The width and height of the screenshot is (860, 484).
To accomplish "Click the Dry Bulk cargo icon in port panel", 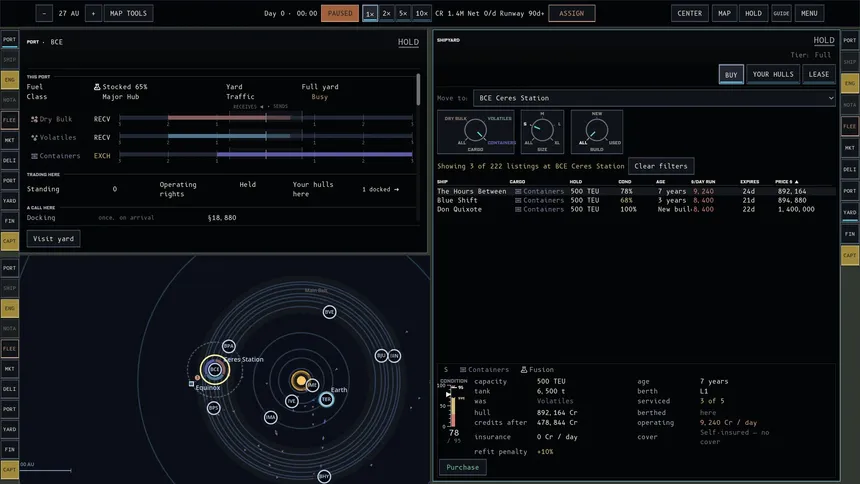I will (x=34, y=119).
